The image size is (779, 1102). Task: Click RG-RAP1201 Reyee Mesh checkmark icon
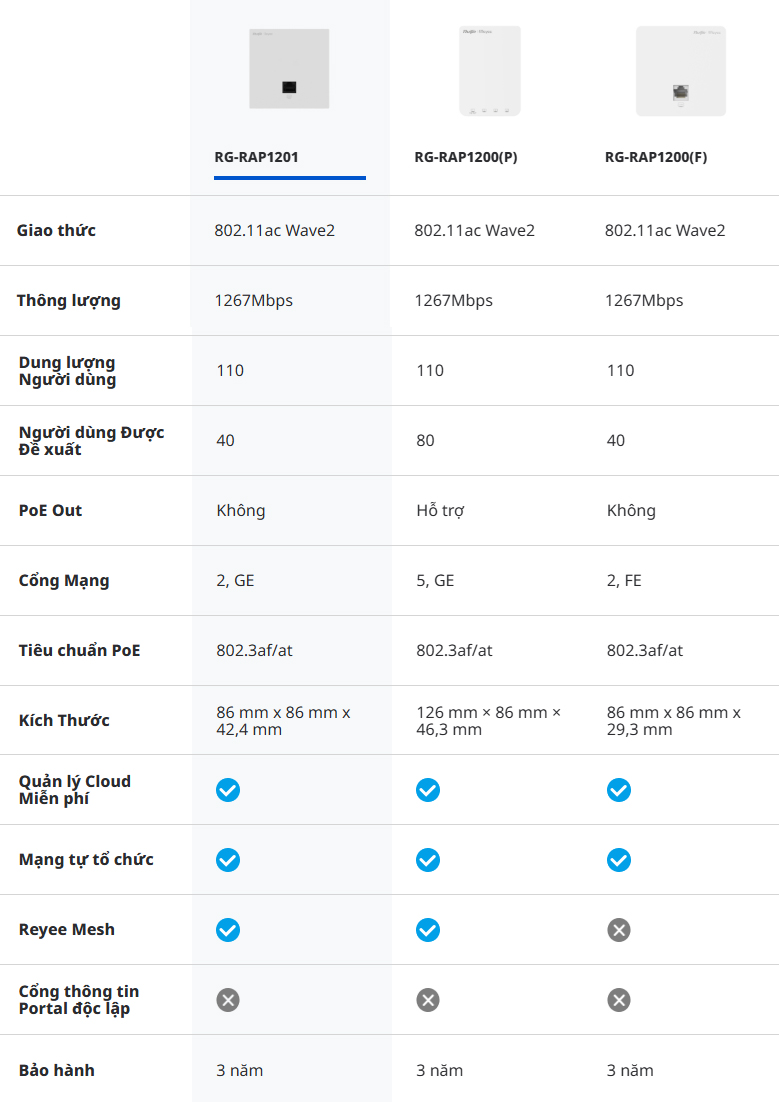click(x=228, y=930)
